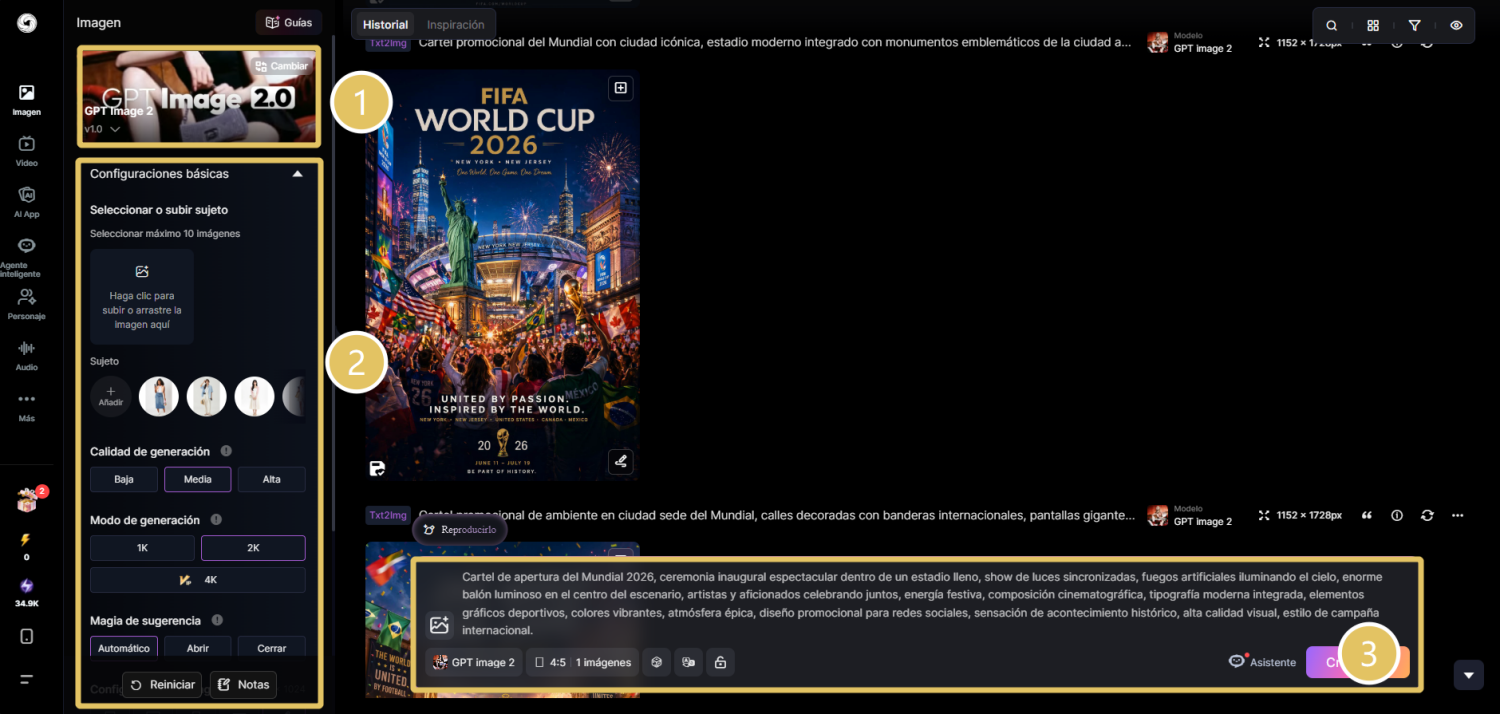
Task: Click translate icon in prompt bar
Action: (688, 662)
